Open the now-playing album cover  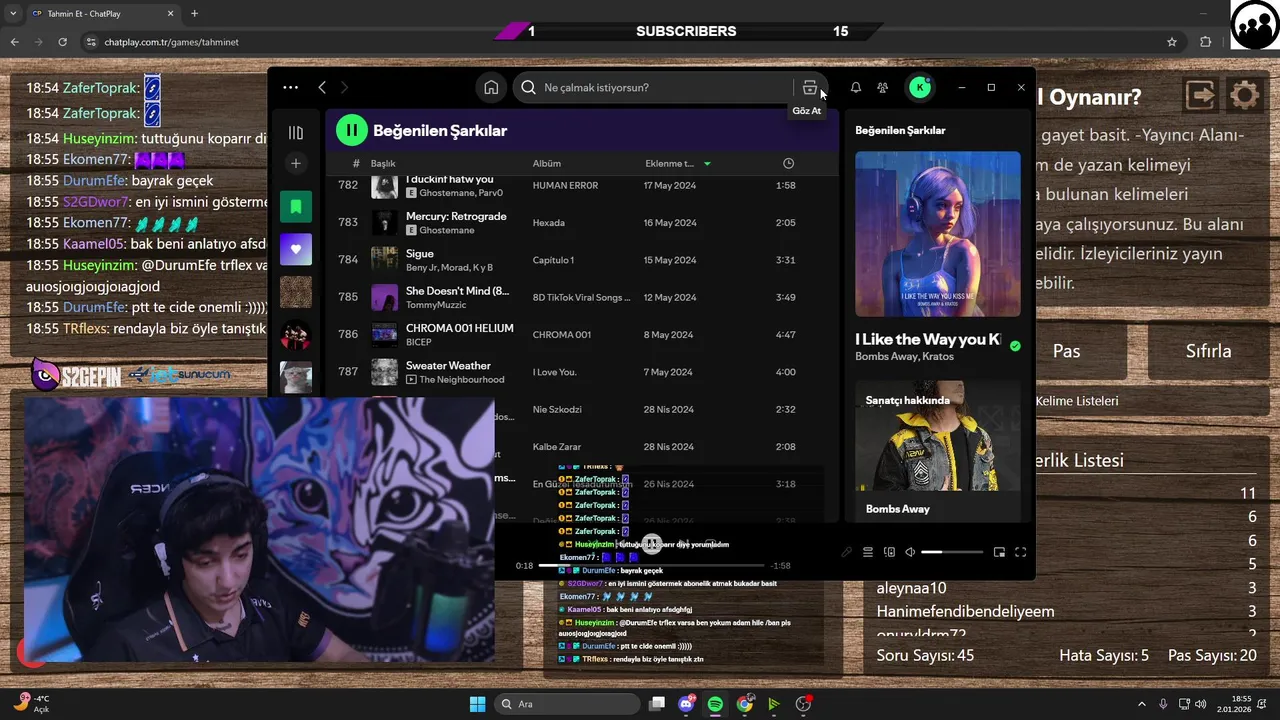[938, 234]
